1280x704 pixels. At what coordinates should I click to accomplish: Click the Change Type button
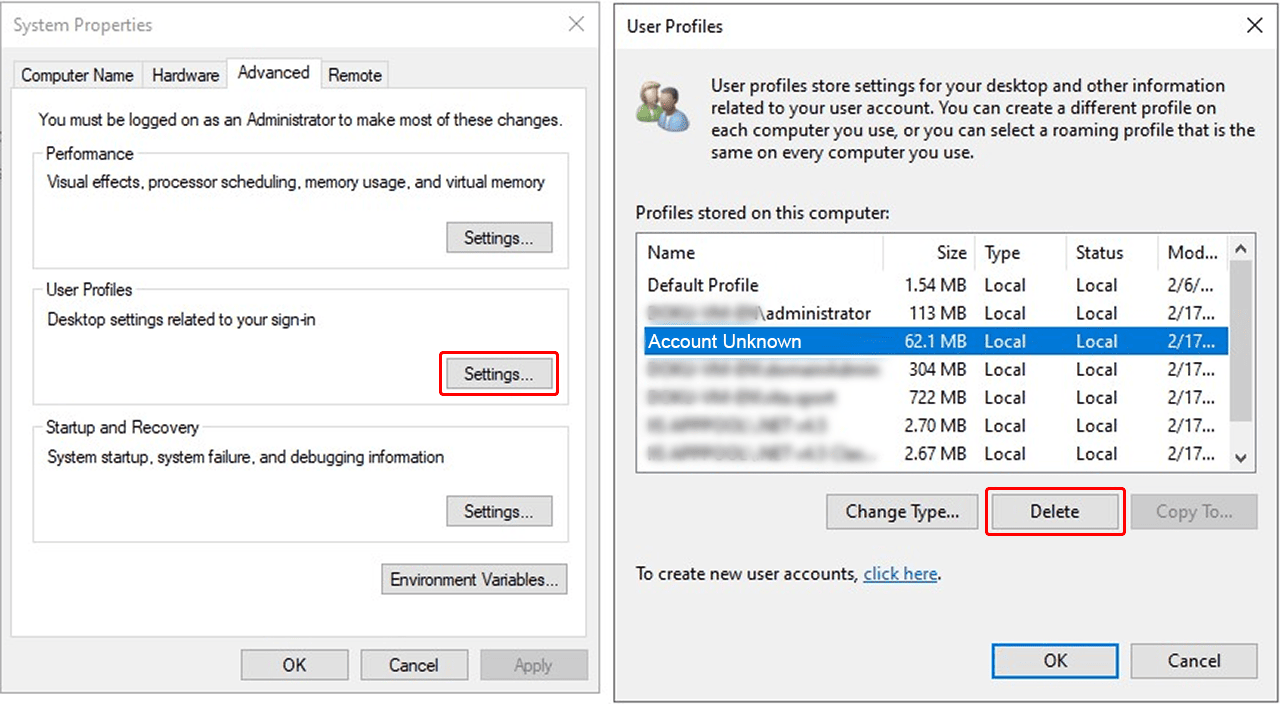(902, 511)
